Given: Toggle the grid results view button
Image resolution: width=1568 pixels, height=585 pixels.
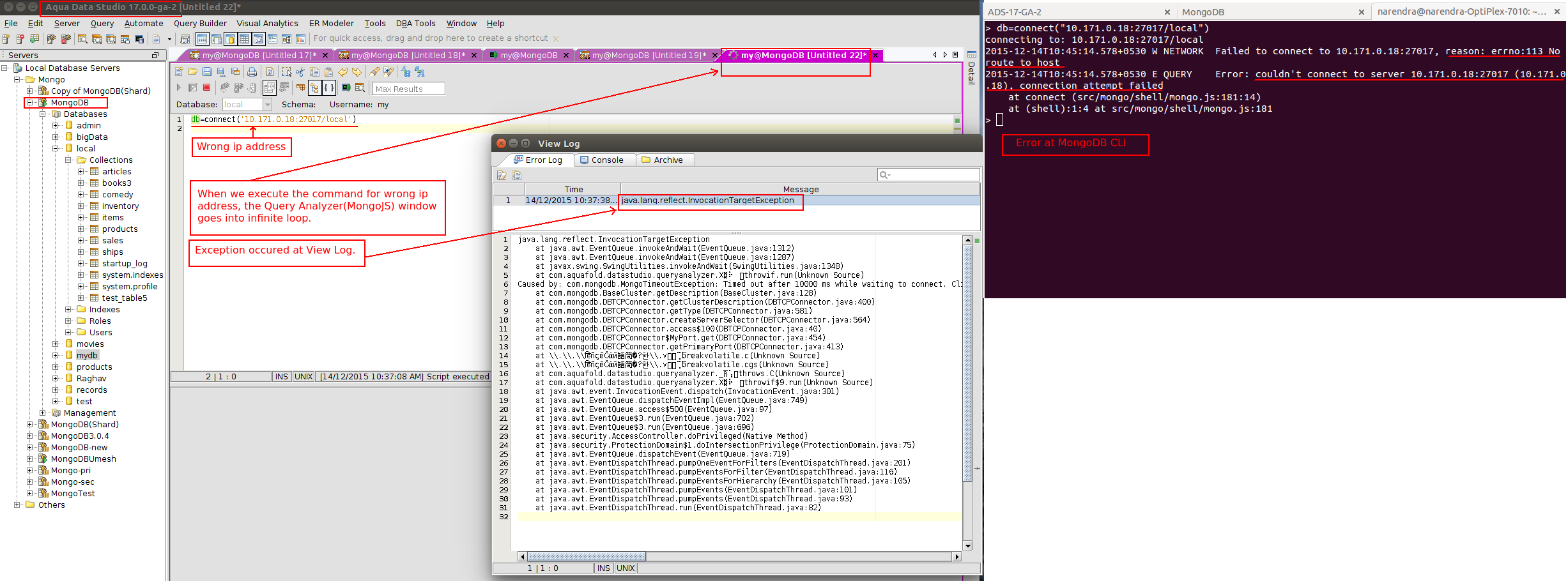Looking at the screenshot, I should coord(269,87).
